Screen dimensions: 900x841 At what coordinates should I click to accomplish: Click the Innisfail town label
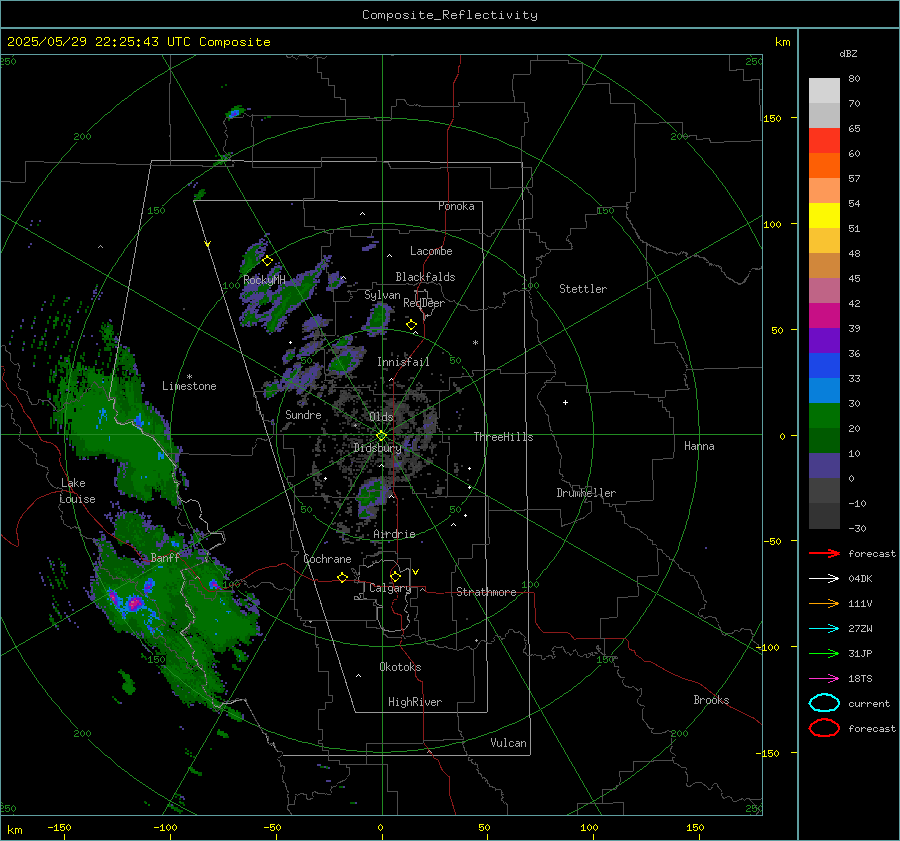pyautogui.click(x=403, y=362)
